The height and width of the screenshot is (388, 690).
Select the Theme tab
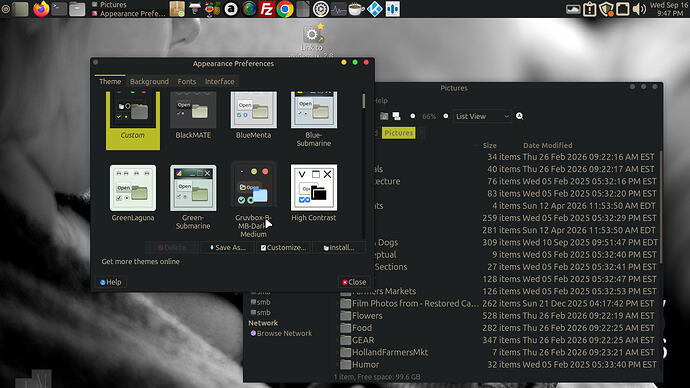(x=110, y=81)
